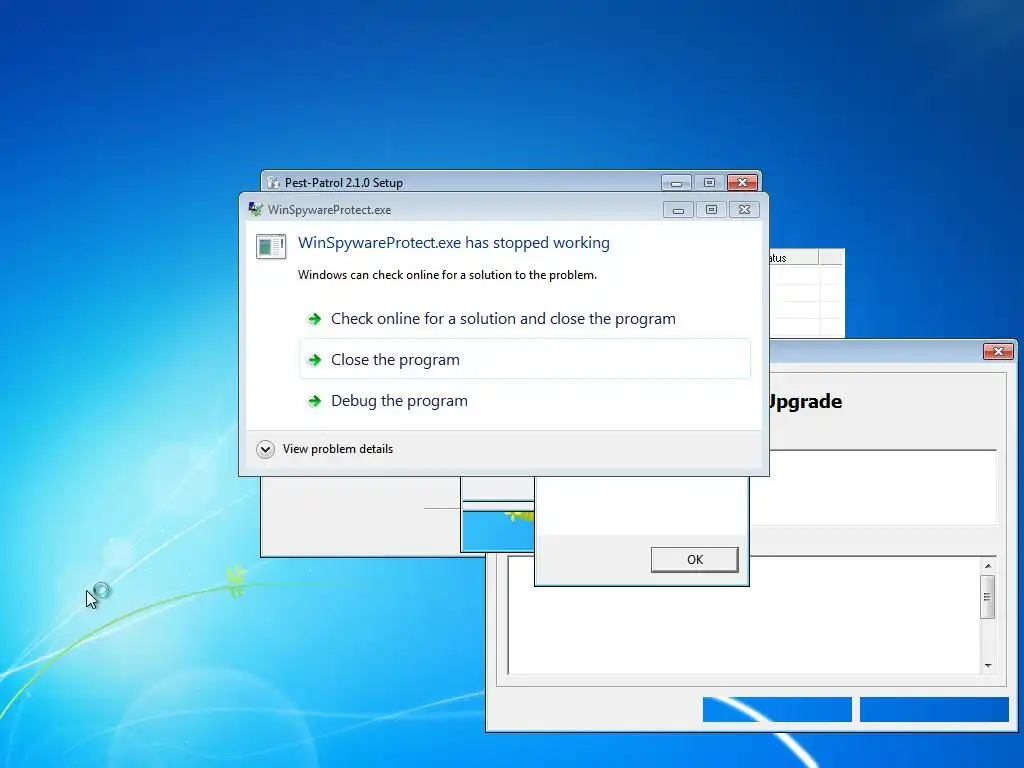Minimize the WinSpywareProtect.exe dialog
Viewport: 1024px width, 768px height.
(x=678, y=210)
